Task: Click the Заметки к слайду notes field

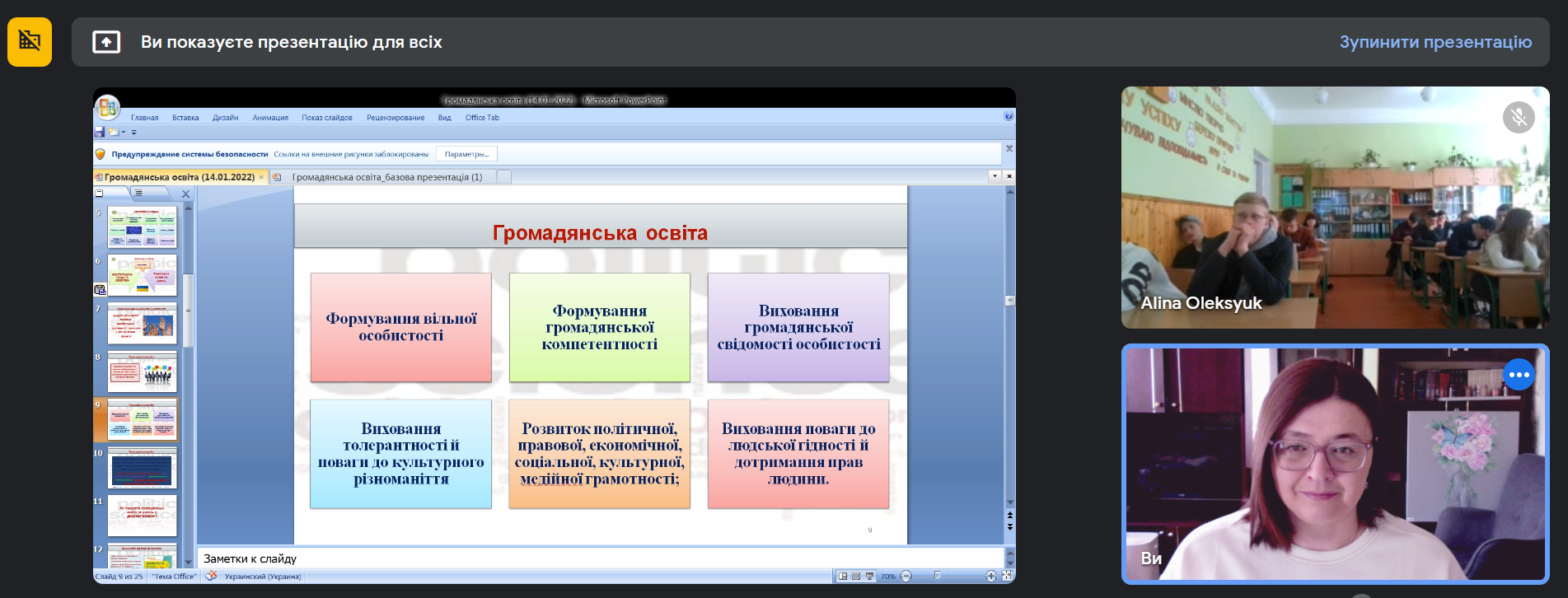Action: (600, 558)
